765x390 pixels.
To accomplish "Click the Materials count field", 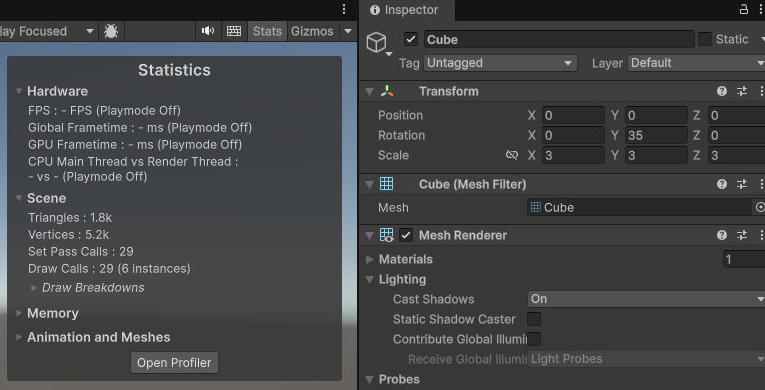I will pos(744,259).
